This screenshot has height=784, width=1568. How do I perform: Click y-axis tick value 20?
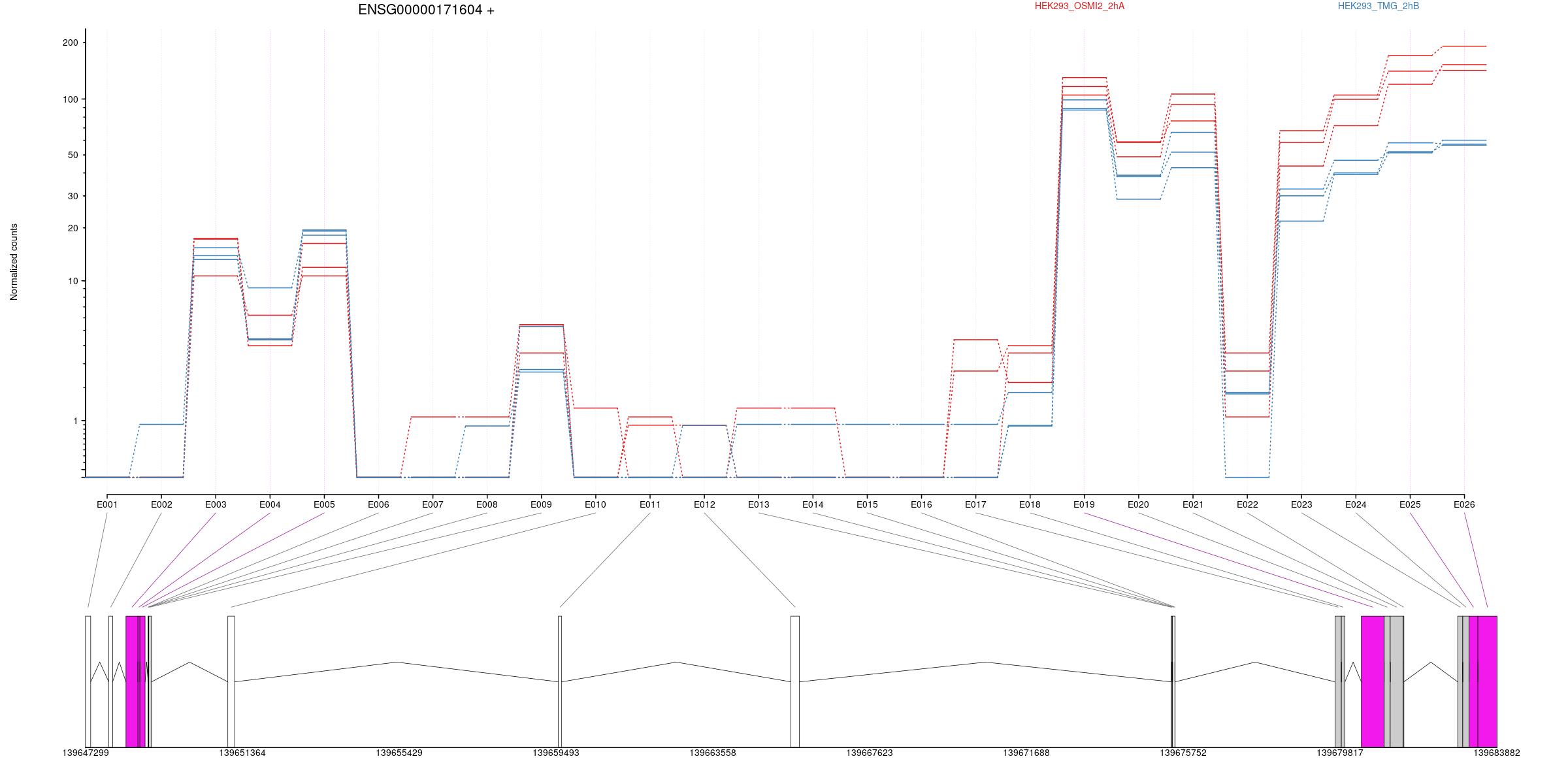(73, 228)
